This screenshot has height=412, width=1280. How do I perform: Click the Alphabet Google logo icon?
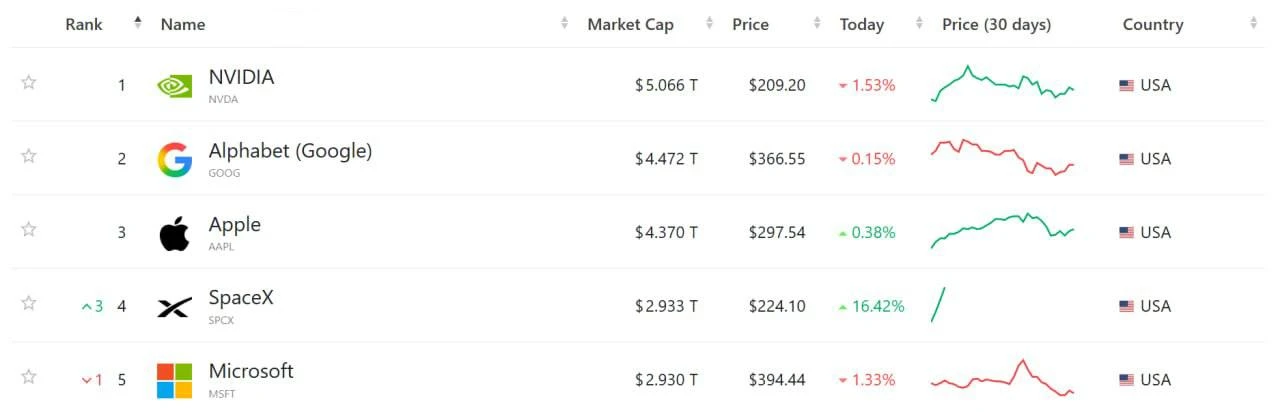tap(174, 160)
